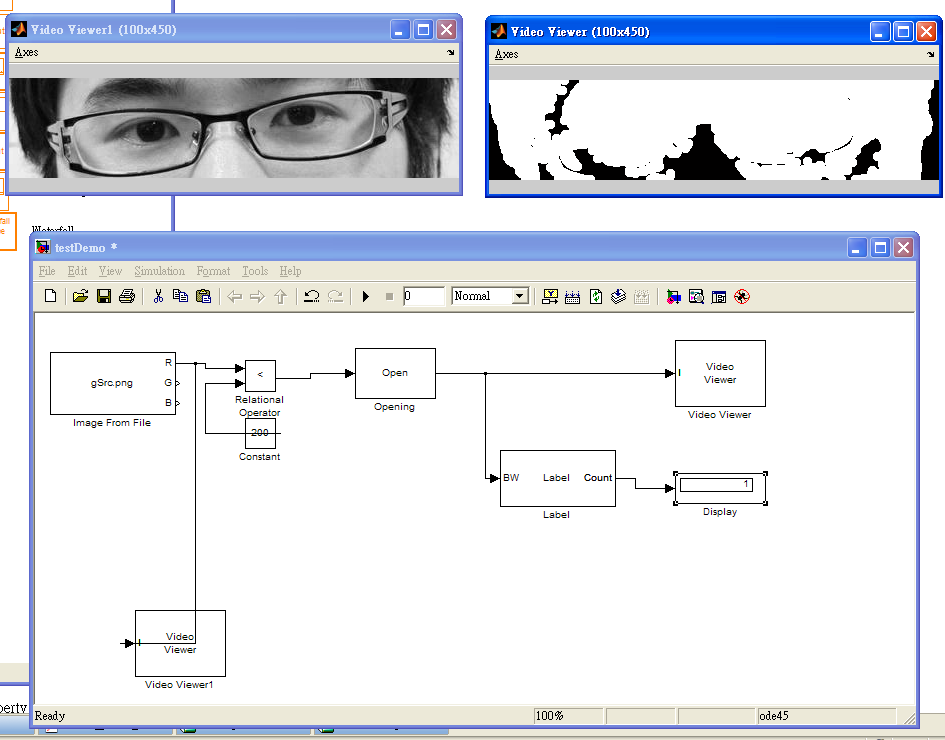
Task: Click the binary image in Video Viewer
Action: click(714, 130)
